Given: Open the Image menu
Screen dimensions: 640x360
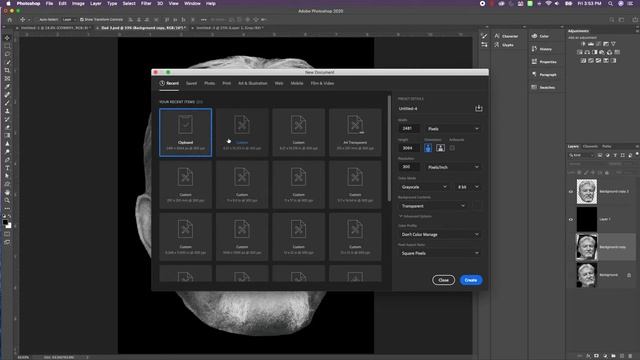Looking at the screenshot, I should 78,3.
